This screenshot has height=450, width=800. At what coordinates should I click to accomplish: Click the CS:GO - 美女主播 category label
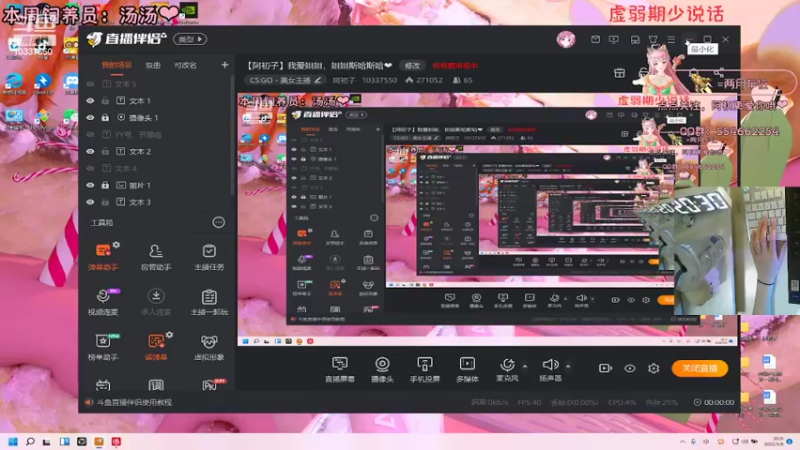280,80
